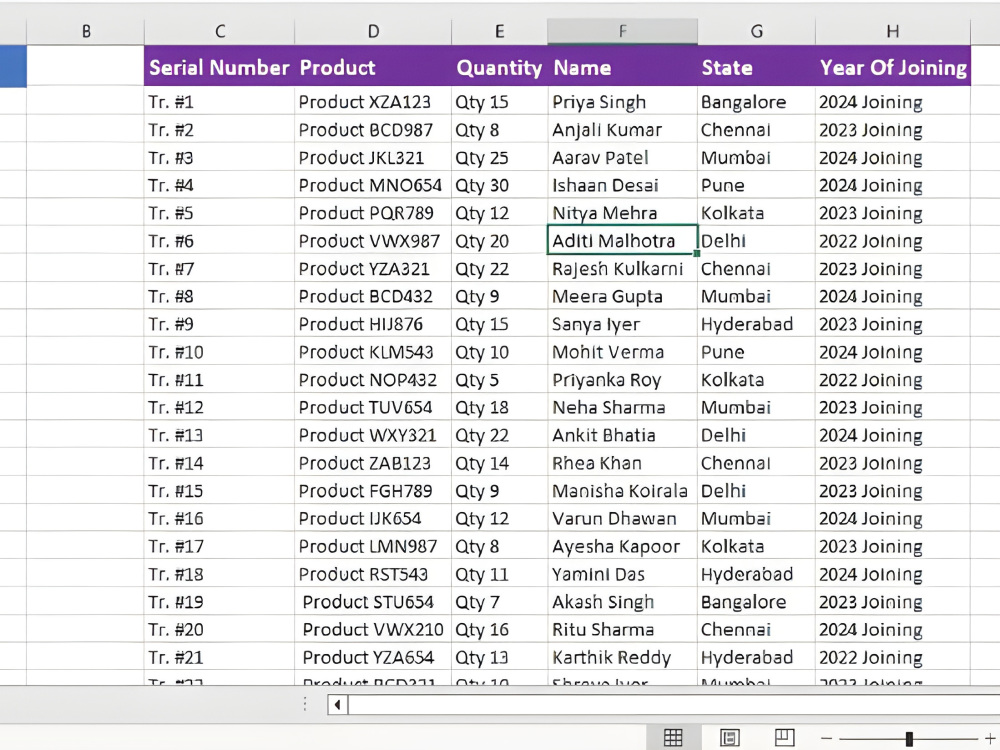Click the State header cell
Viewport: 1000px width, 750px height.
pyautogui.click(x=756, y=67)
